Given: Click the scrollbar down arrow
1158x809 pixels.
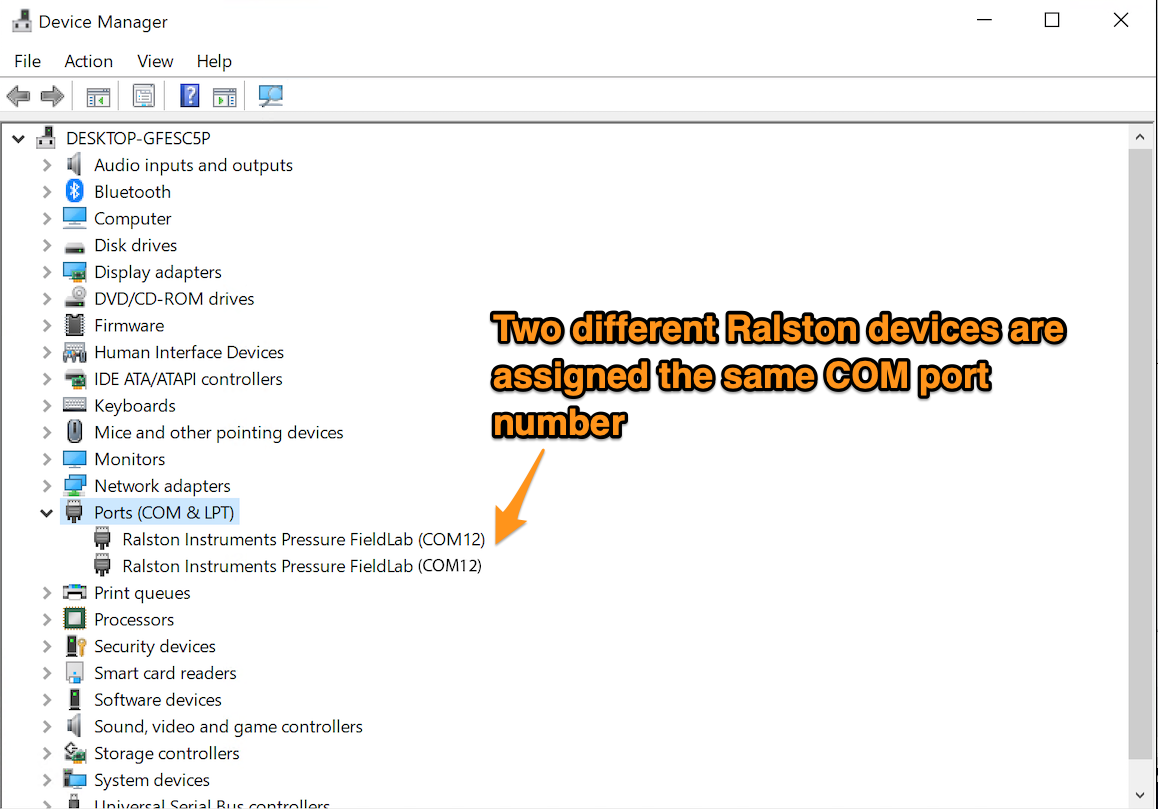Looking at the screenshot, I should (x=1140, y=795).
